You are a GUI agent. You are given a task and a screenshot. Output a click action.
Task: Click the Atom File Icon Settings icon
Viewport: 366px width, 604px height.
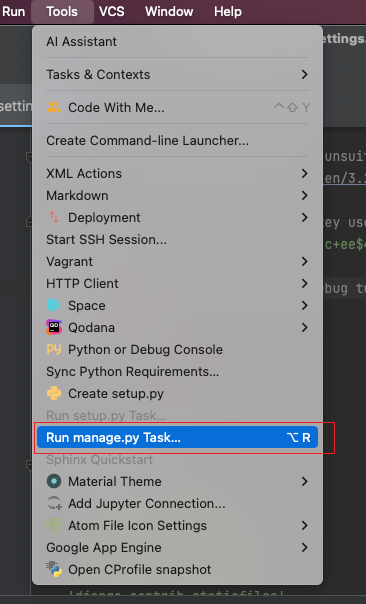(54, 525)
